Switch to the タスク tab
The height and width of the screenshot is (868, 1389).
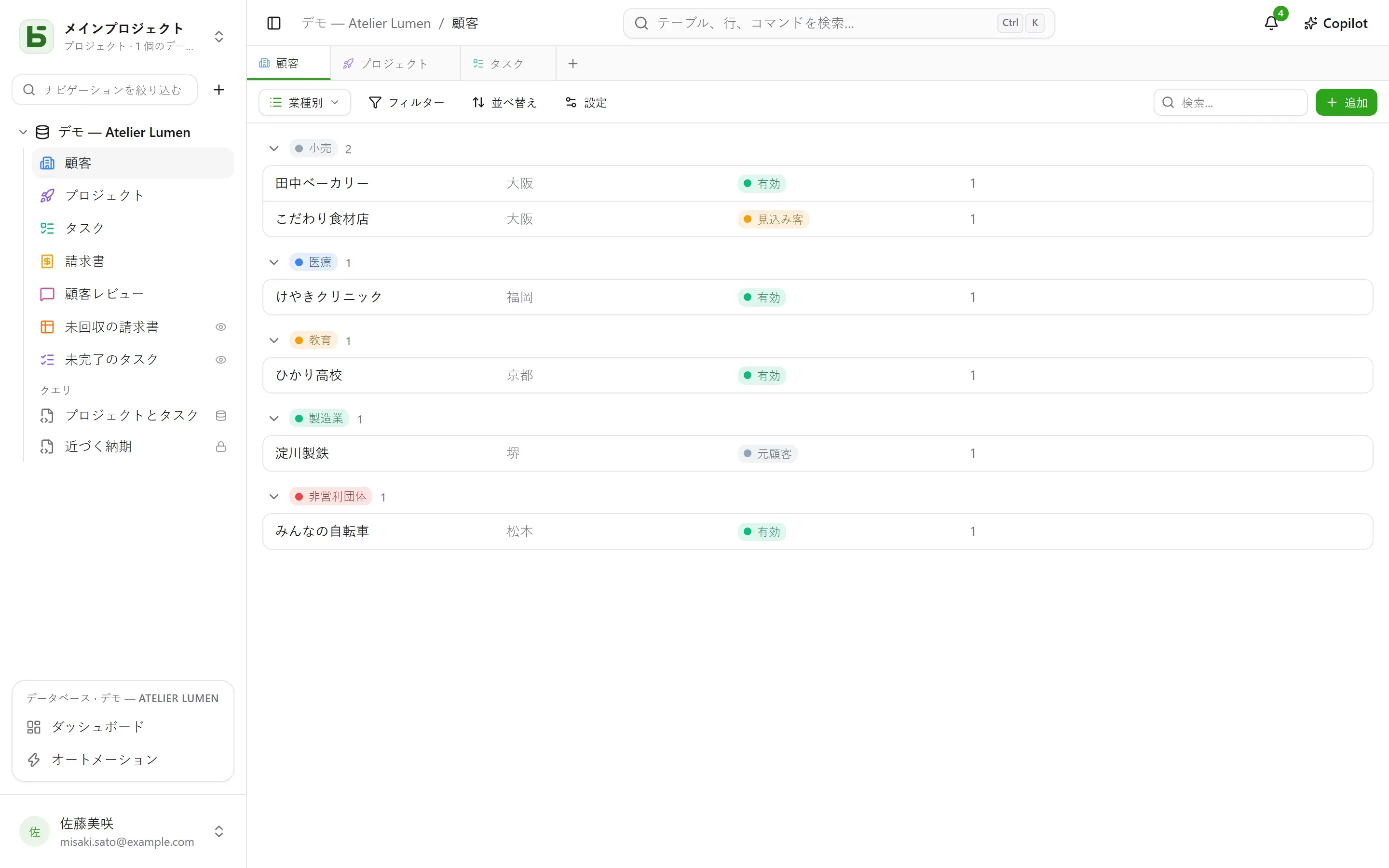pos(507,64)
